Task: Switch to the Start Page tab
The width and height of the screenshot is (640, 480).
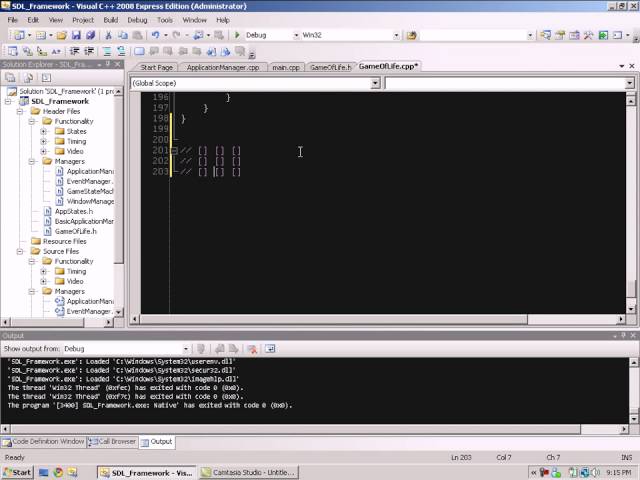Action: [x=156, y=67]
